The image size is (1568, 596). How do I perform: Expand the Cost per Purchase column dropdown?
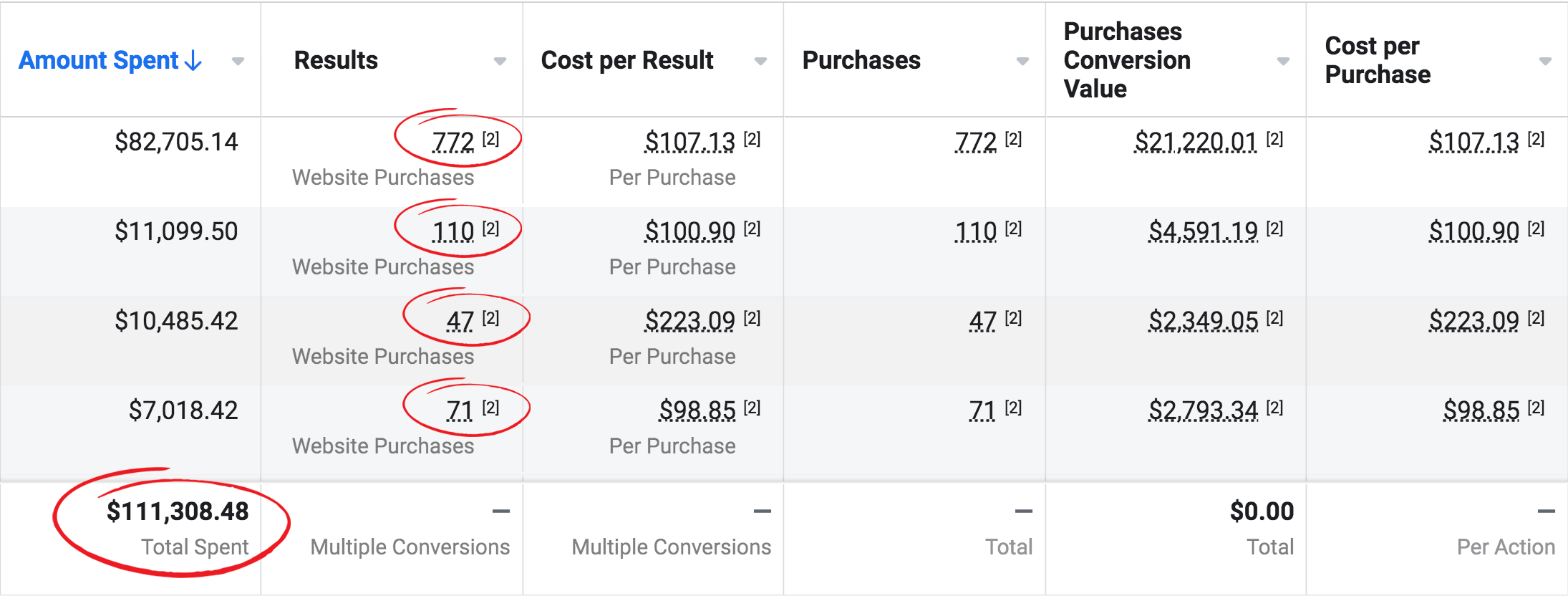pyautogui.click(x=1545, y=62)
